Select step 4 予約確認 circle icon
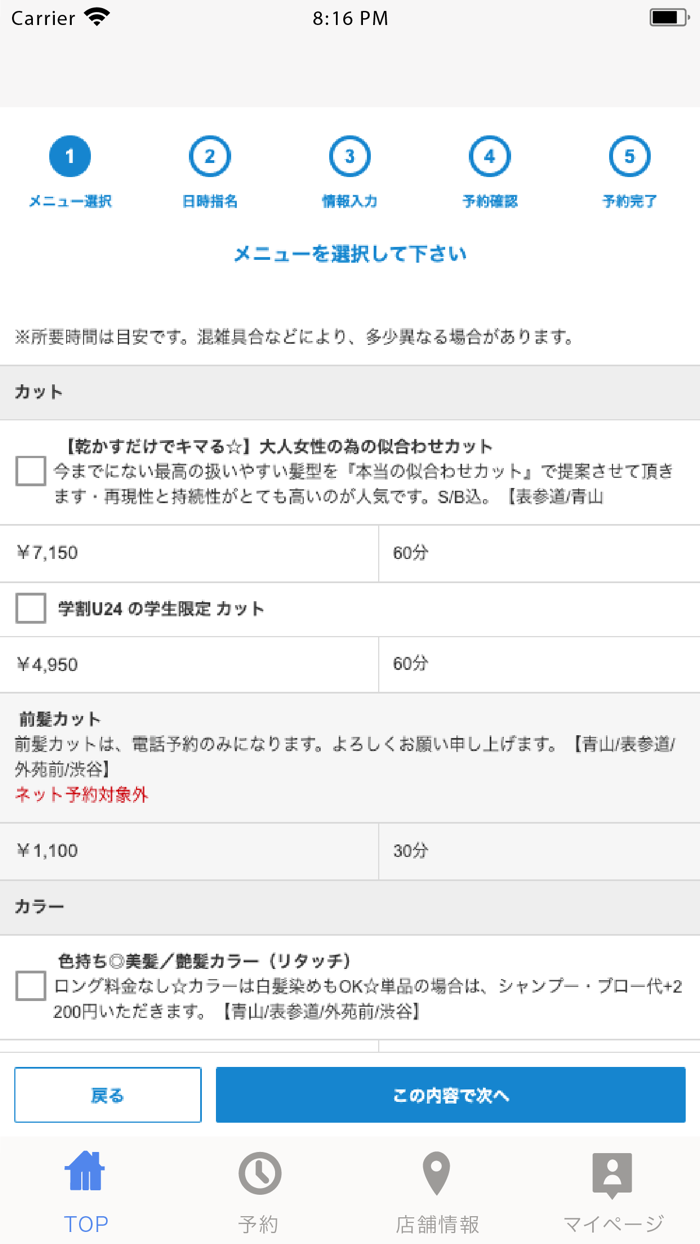The image size is (700, 1244). coord(489,155)
